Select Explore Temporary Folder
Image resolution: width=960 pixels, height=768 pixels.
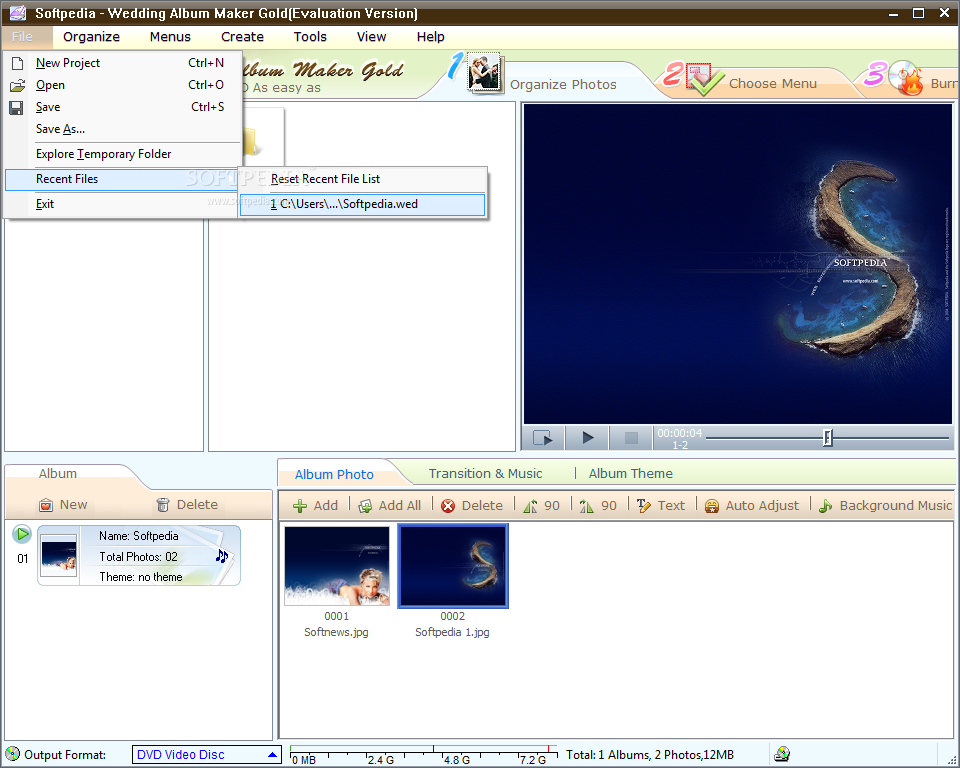(122, 154)
